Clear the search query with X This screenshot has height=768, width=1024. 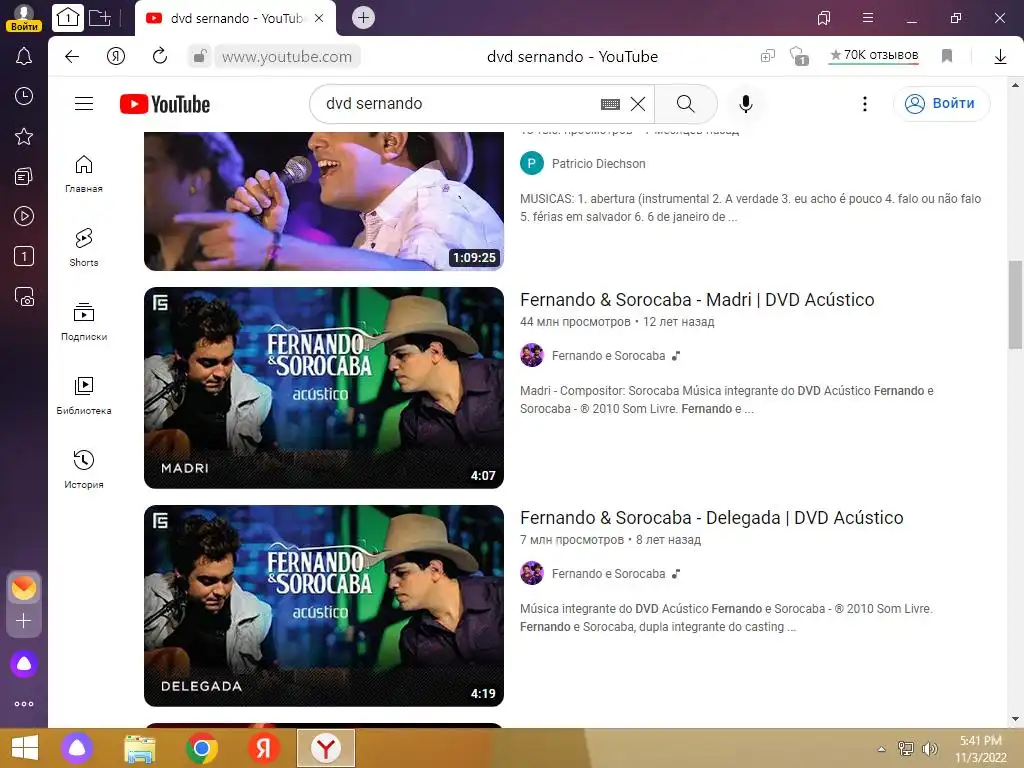638,104
